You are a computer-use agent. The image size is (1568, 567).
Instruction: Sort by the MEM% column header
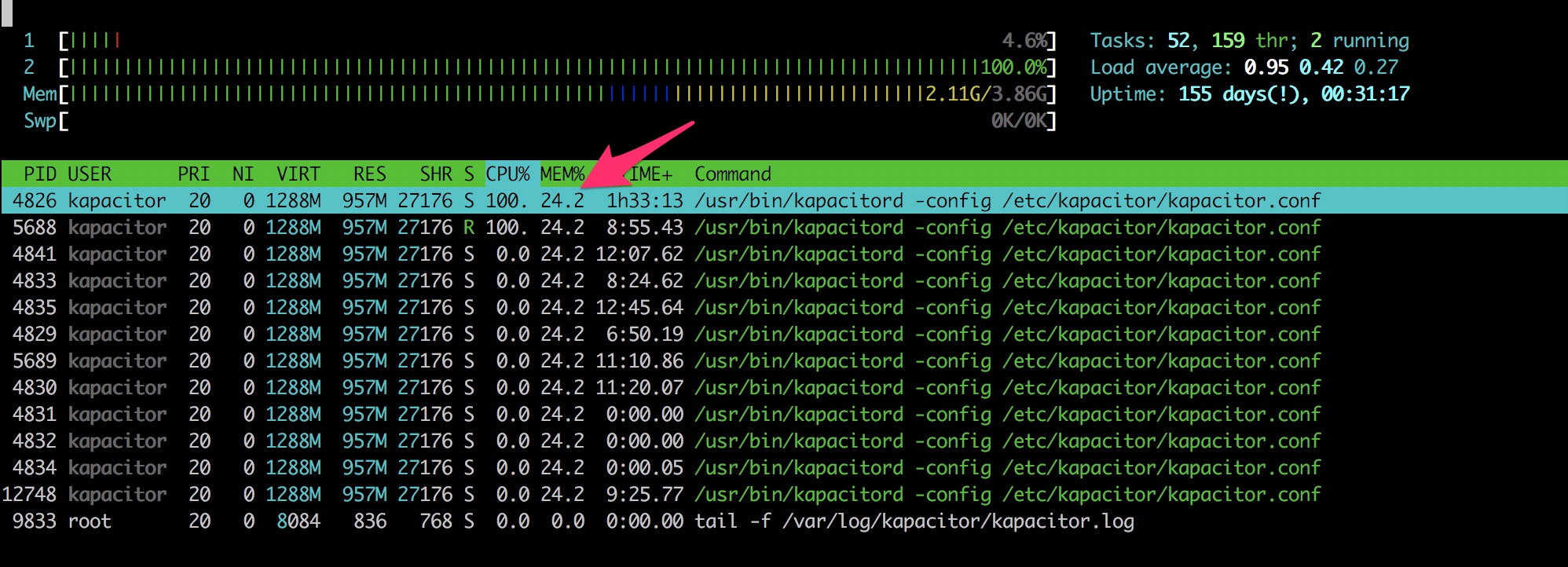(x=562, y=174)
